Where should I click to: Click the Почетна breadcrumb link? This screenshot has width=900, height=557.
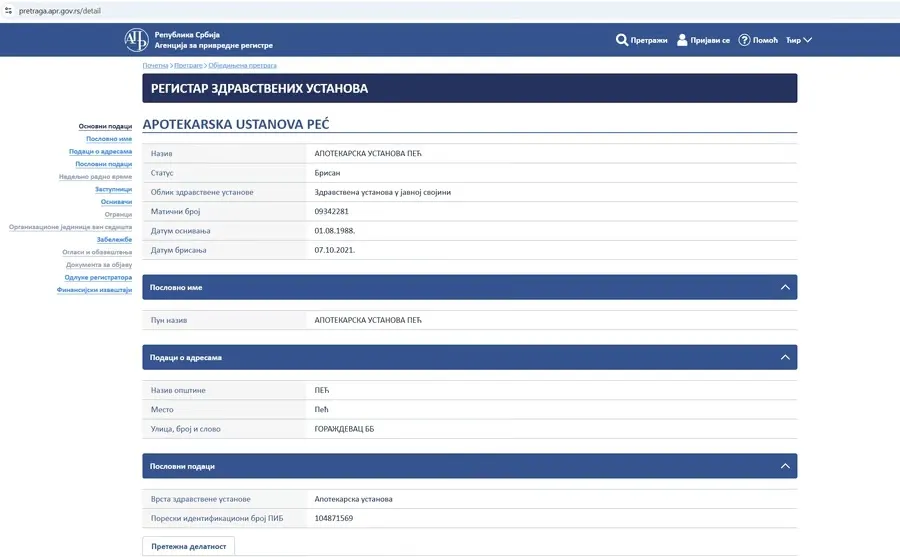pyautogui.click(x=155, y=65)
